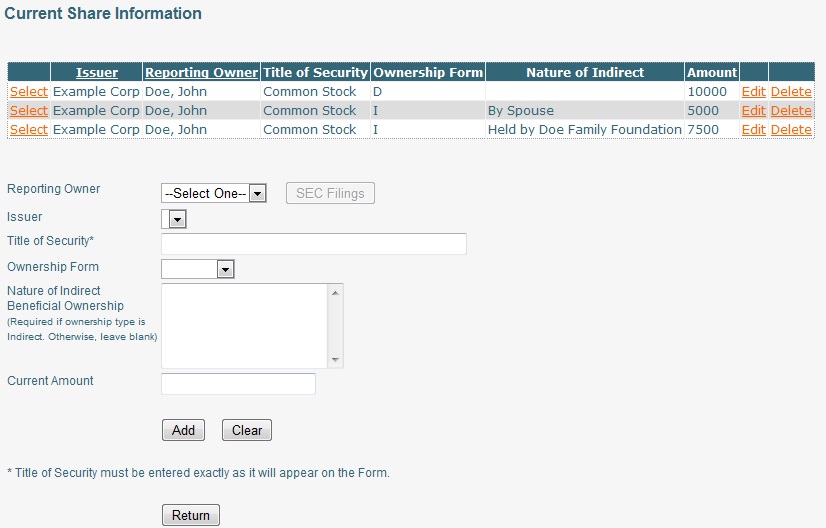
Task: Sort table by Reporting Owner header
Action: [201, 72]
